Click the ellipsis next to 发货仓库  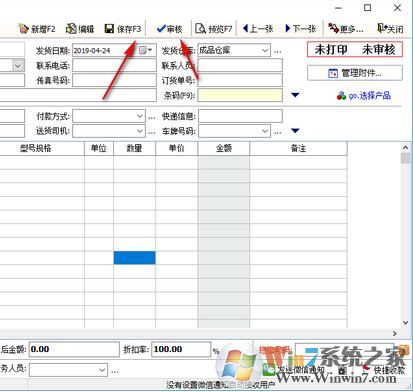277,51
